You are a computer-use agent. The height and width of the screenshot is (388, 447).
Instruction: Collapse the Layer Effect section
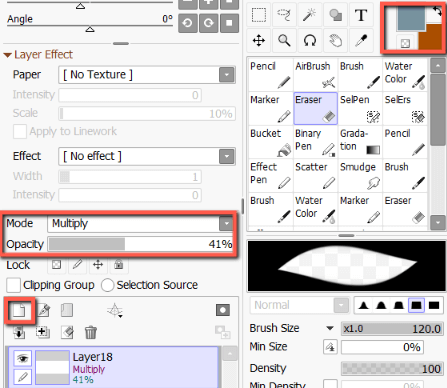click(x=8, y=55)
